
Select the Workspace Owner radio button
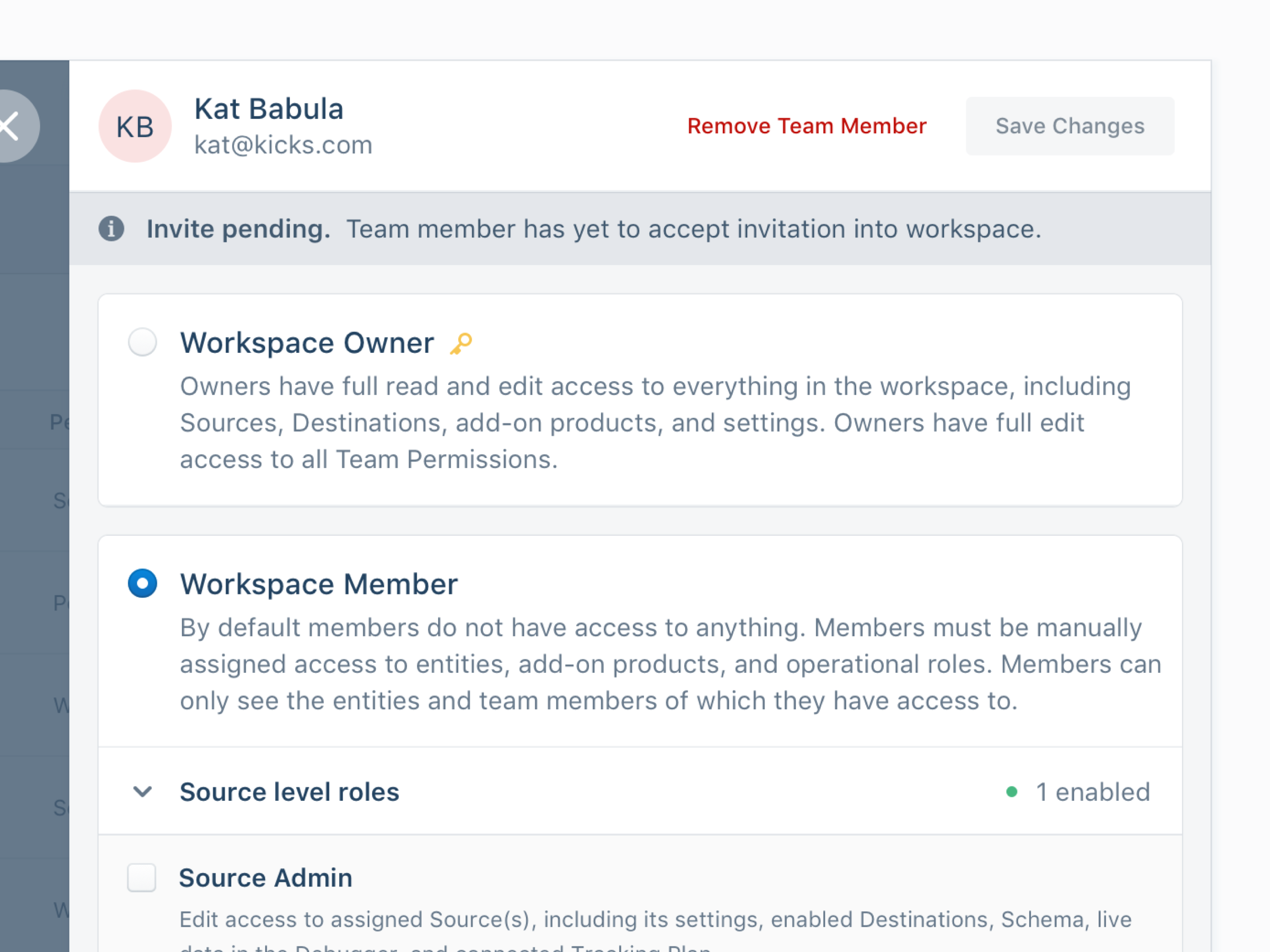[x=142, y=343]
